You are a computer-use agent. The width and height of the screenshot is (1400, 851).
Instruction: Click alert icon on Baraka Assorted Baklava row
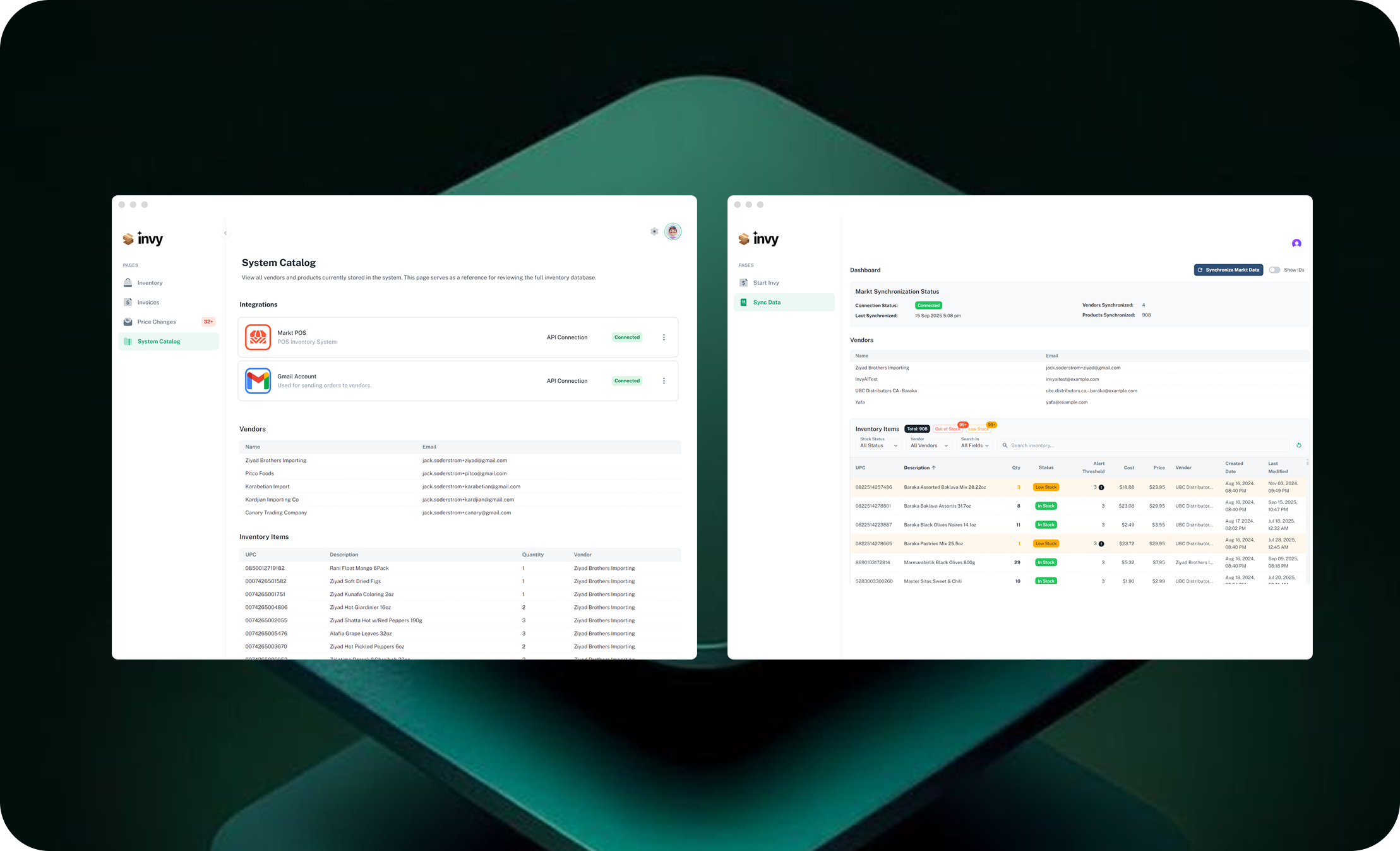click(x=1101, y=487)
